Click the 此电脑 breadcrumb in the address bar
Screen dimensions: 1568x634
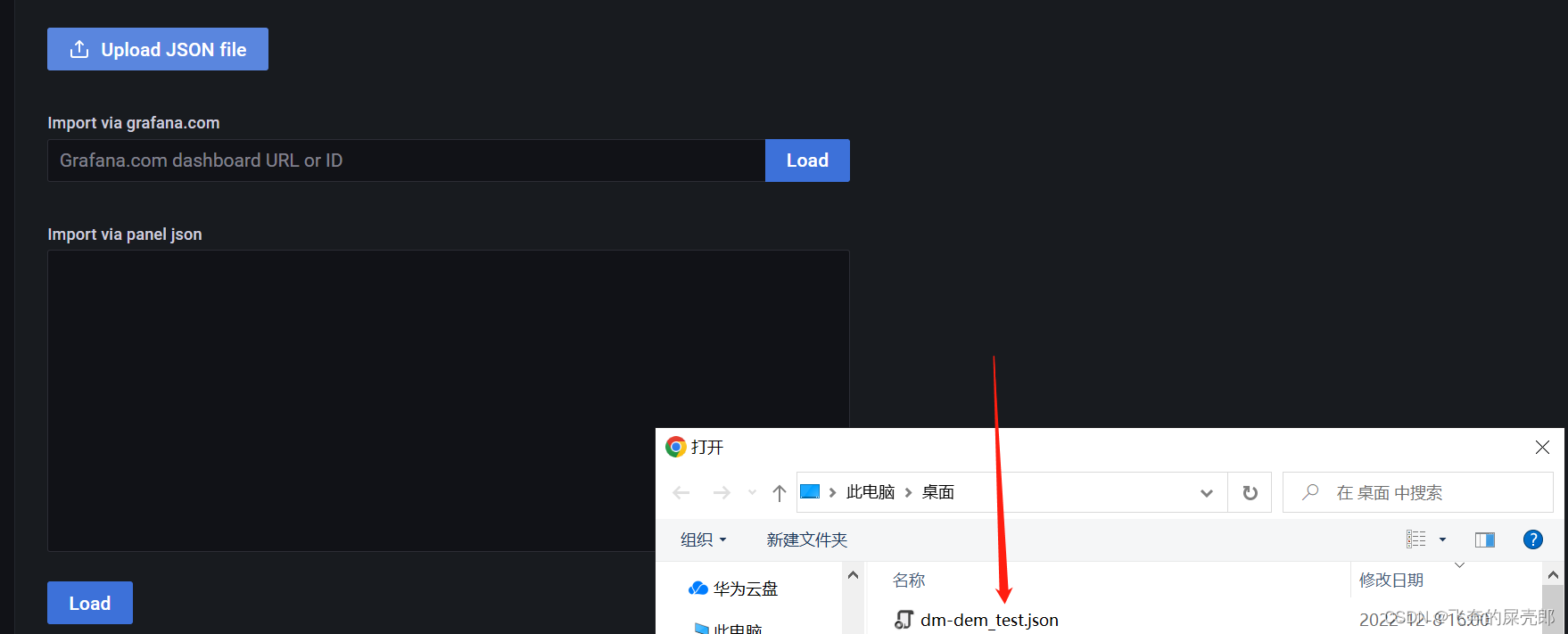tap(871, 492)
